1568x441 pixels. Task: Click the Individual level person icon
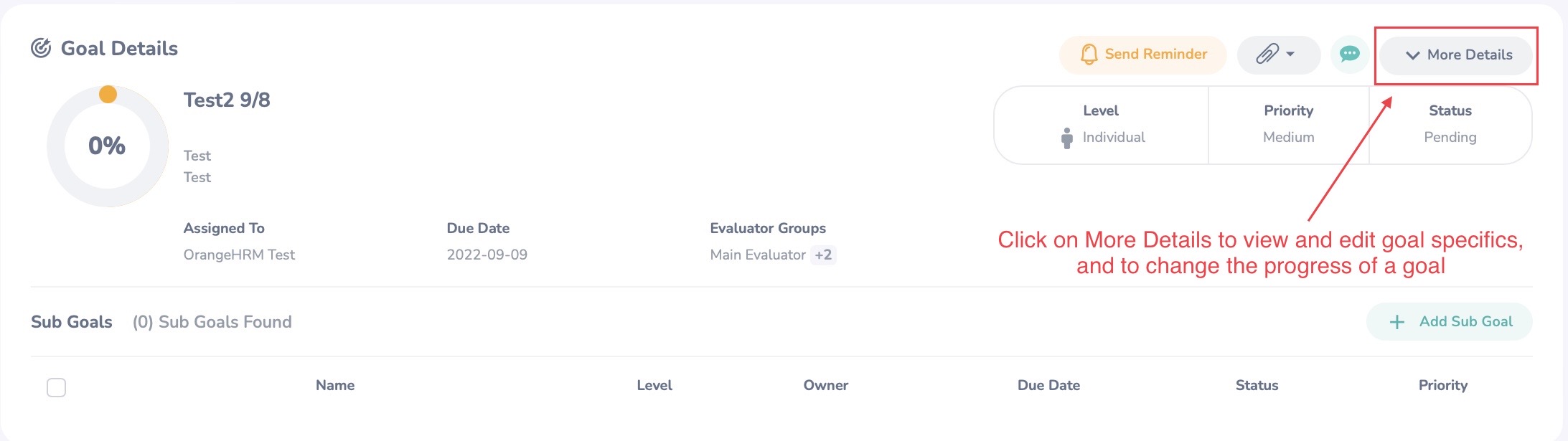[x=1067, y=138]
